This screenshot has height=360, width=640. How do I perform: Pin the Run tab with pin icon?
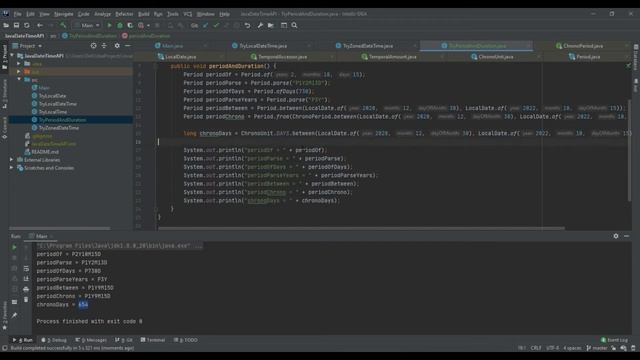[x=14, y=315]
